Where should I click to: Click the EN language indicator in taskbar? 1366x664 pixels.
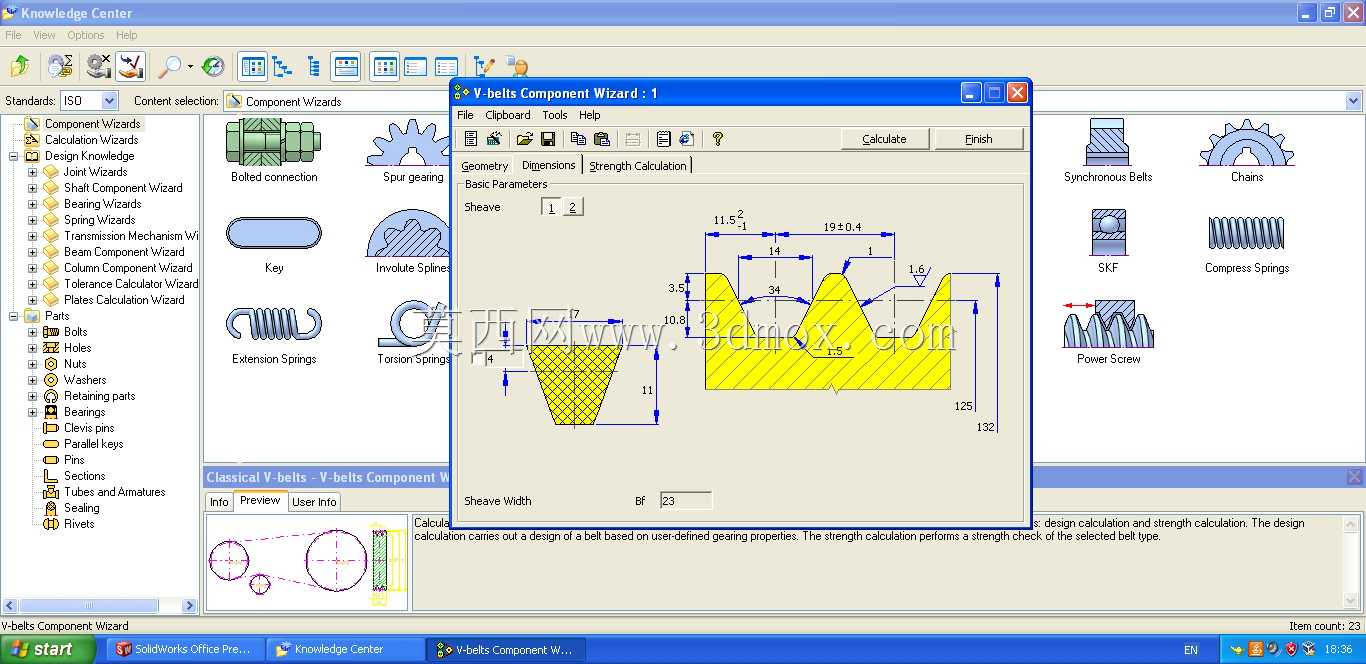(1191, 650)
